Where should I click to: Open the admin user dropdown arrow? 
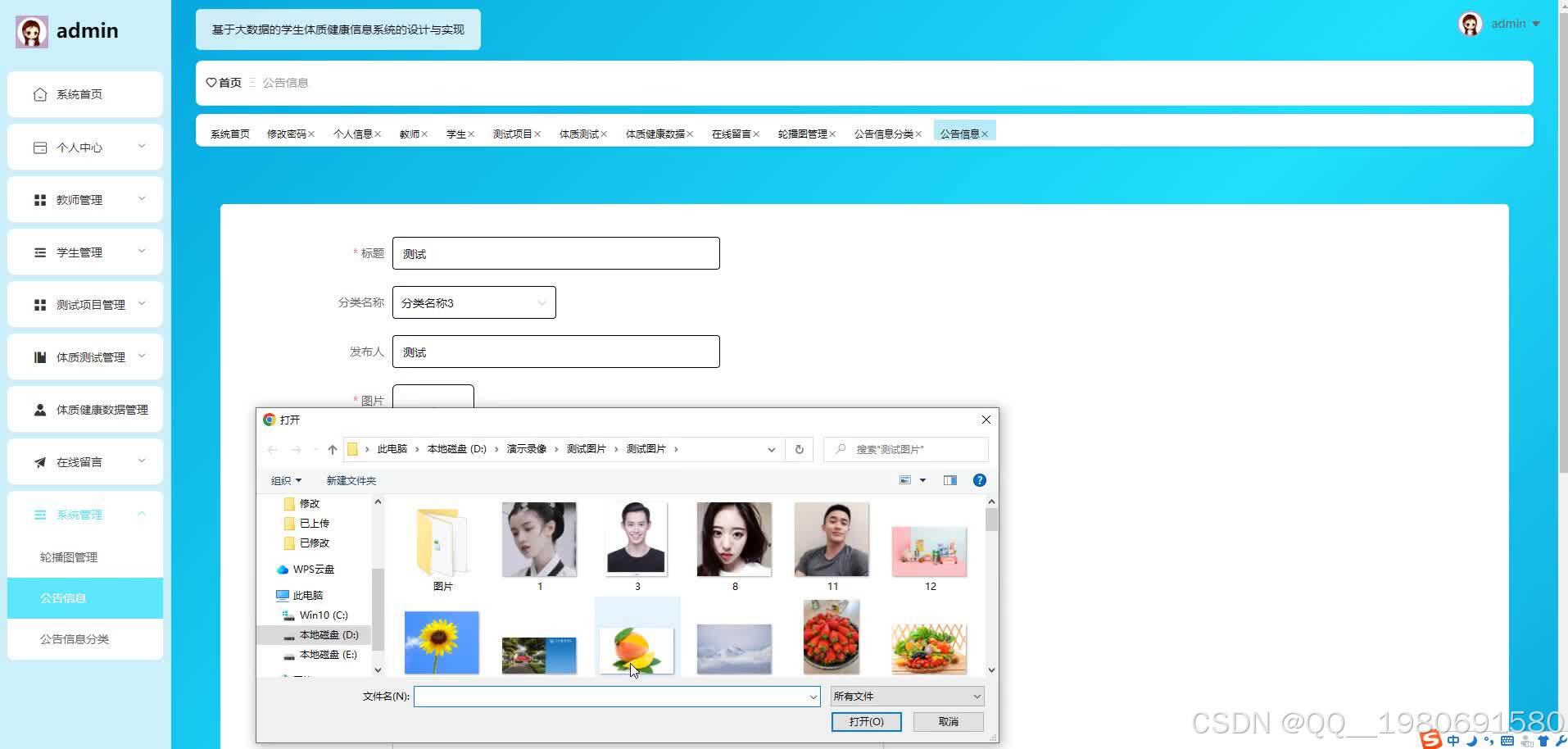coord(1536,24)
